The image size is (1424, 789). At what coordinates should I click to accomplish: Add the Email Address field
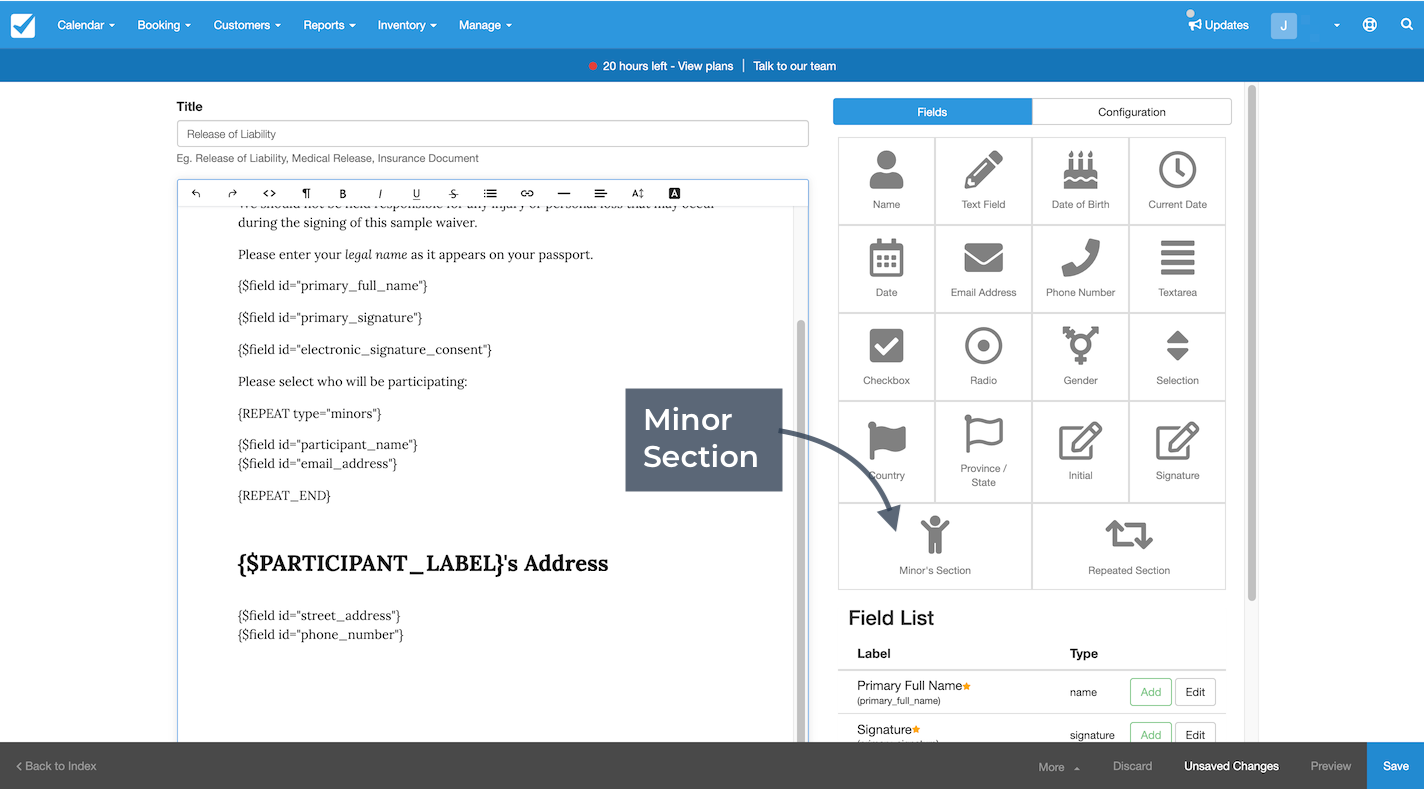pyautogui.click(x=983, y=269)
